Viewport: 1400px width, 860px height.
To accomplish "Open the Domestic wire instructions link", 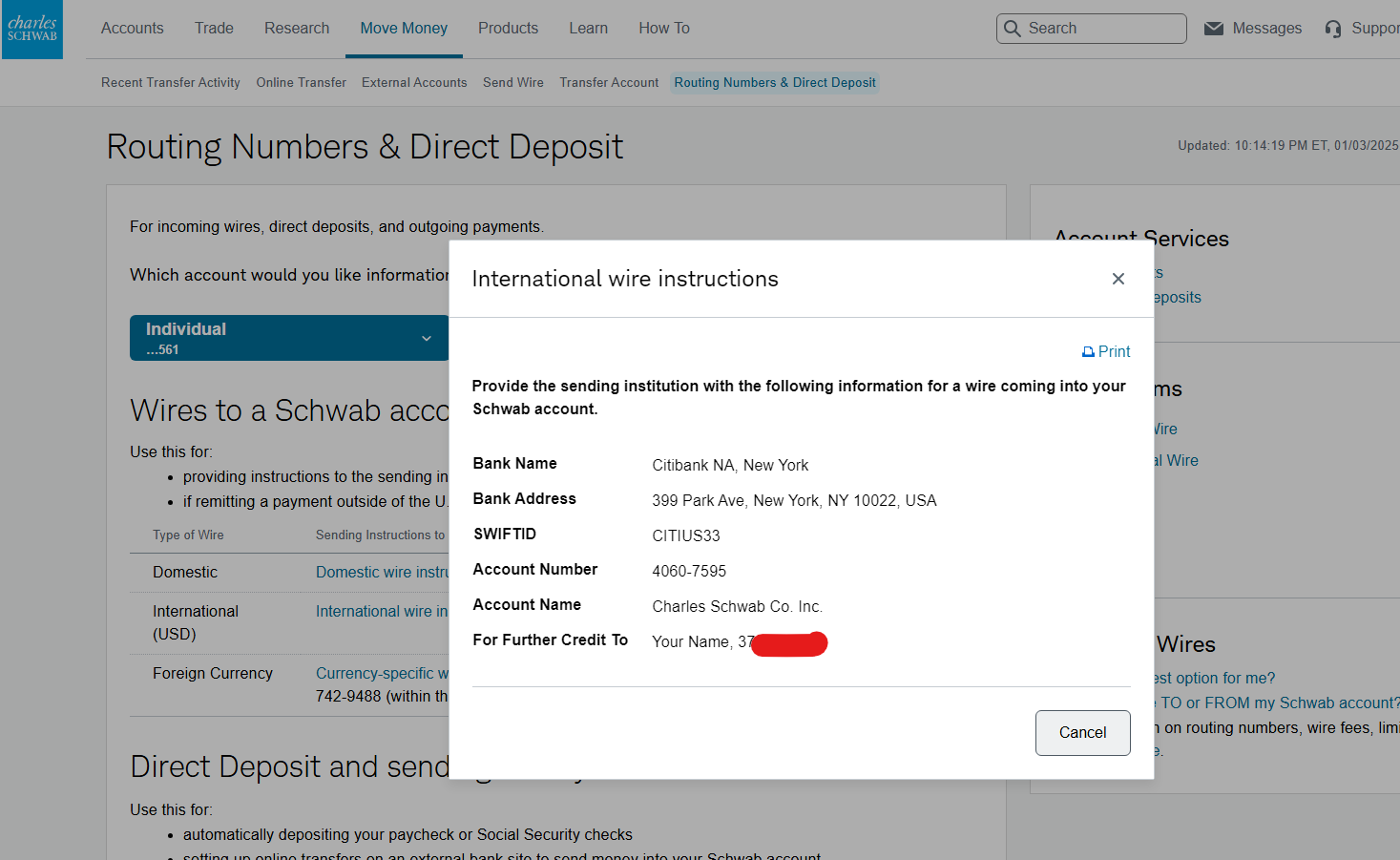I will (x=382, y=573).
